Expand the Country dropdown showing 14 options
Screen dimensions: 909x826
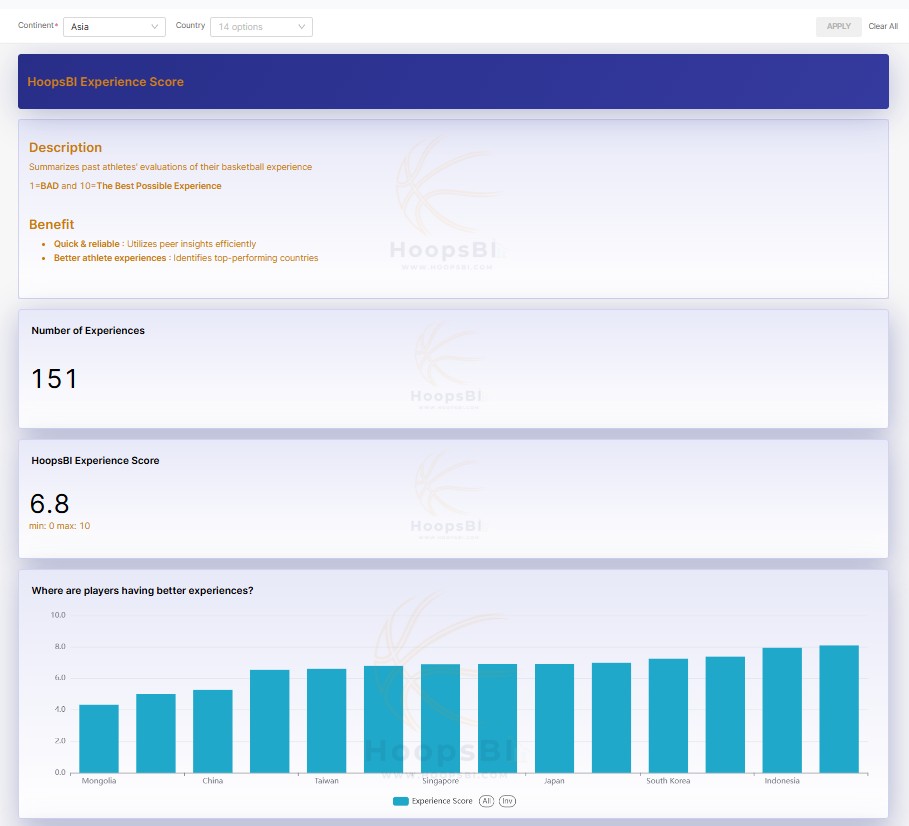(261, 27)
